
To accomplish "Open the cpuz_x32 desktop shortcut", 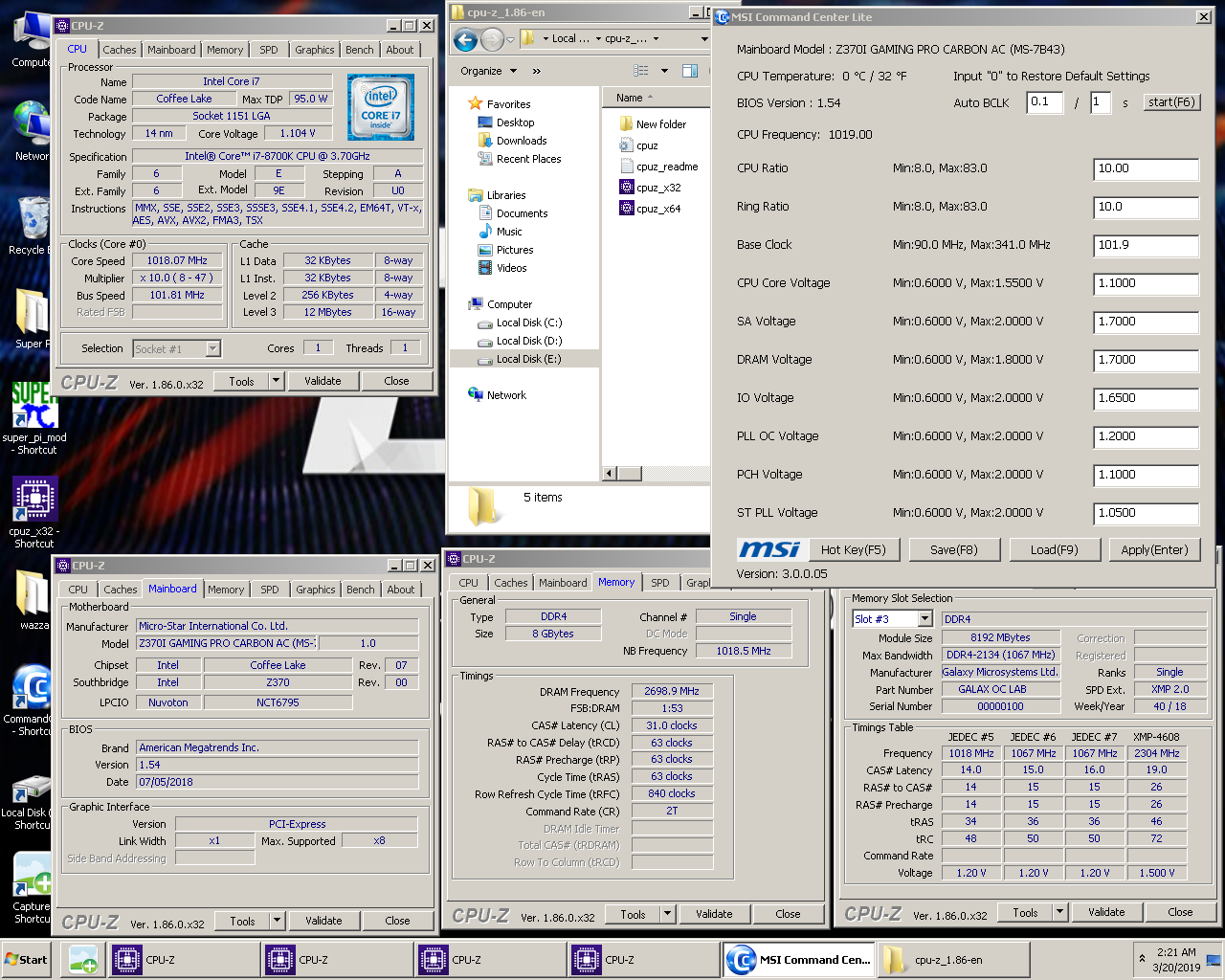I will tap(34, 512).
